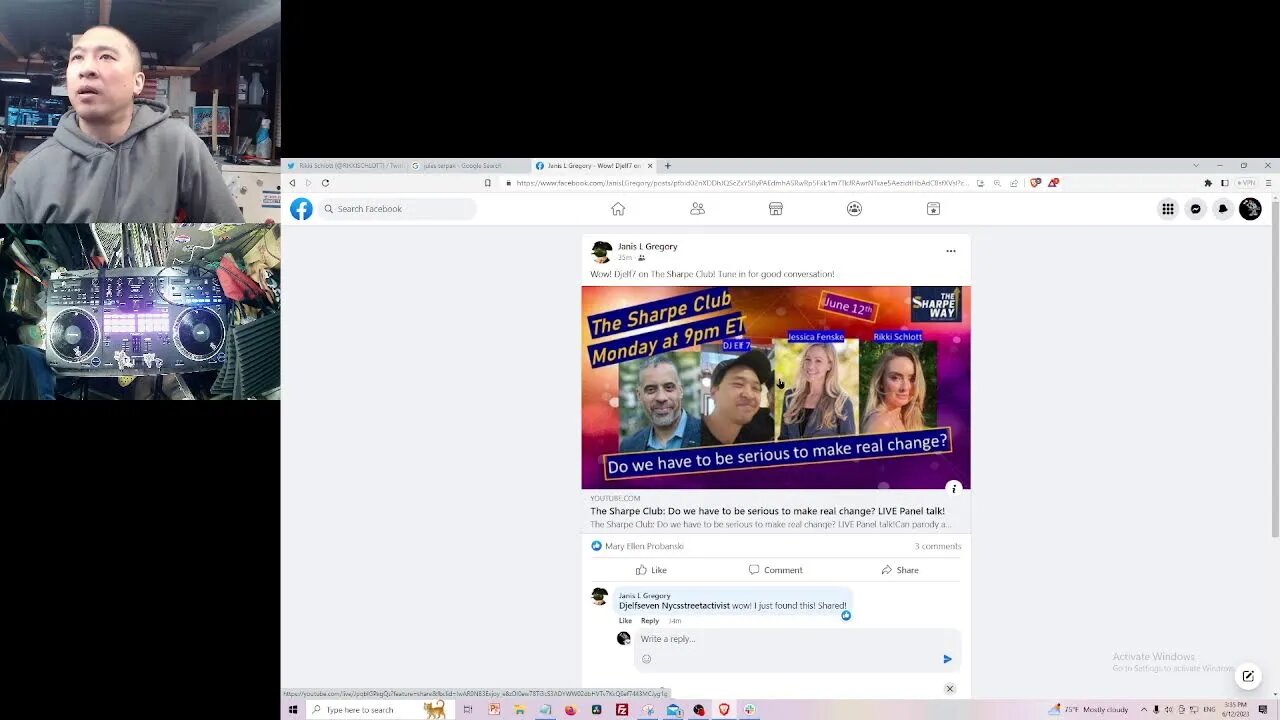View reactions by Mary Ellen Probanski
This screenshot has height=720, width=1280.
644,546
